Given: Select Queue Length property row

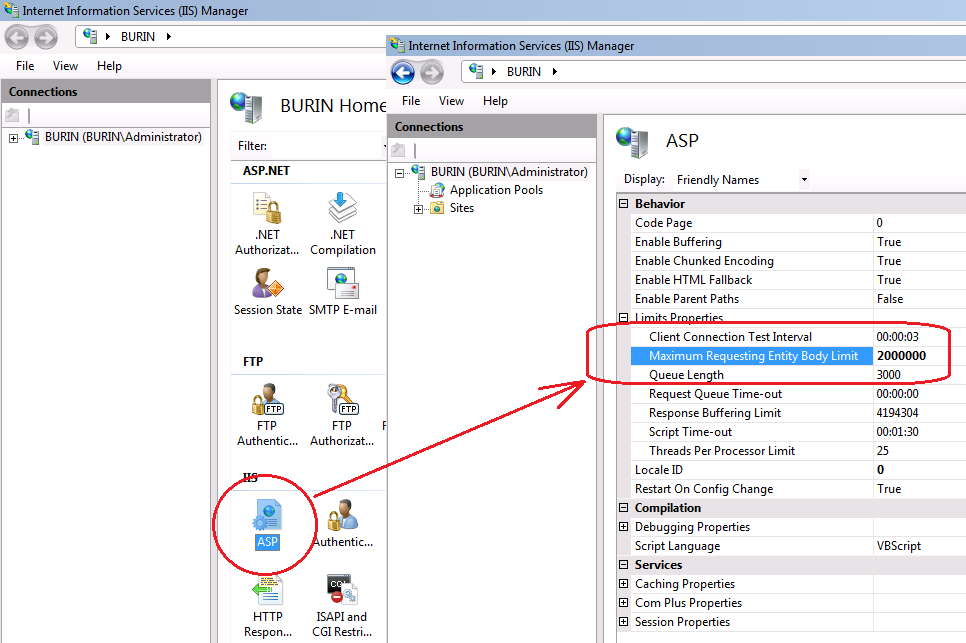Looking at the screenshot, I should [x=798, y=375].
